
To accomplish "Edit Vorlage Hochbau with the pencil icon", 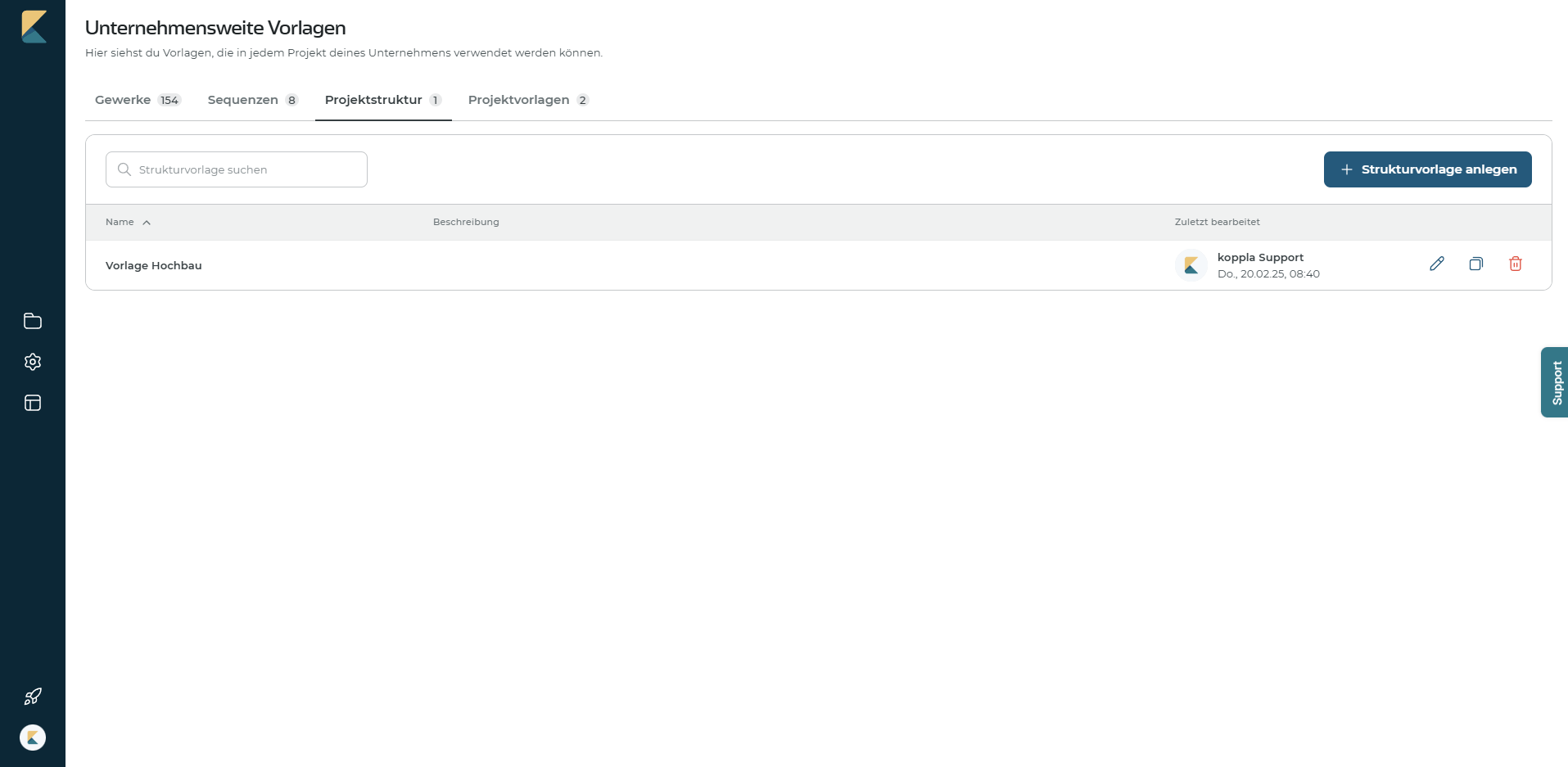I will (1437, 264).
